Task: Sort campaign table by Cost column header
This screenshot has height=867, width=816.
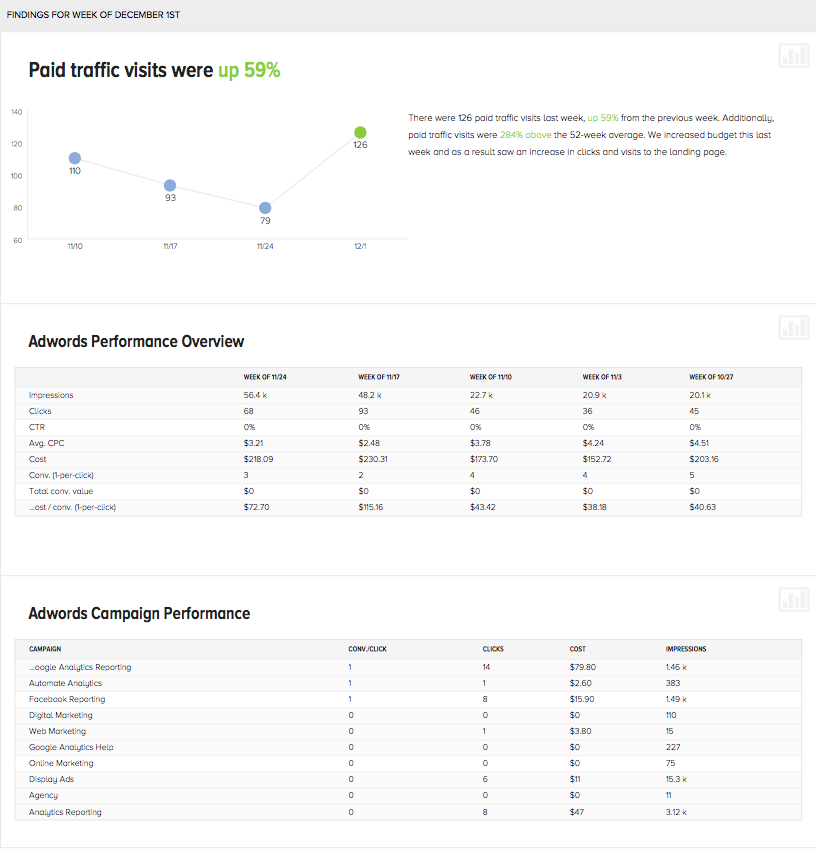Action: pyautogui.click(x=578, y=648)
